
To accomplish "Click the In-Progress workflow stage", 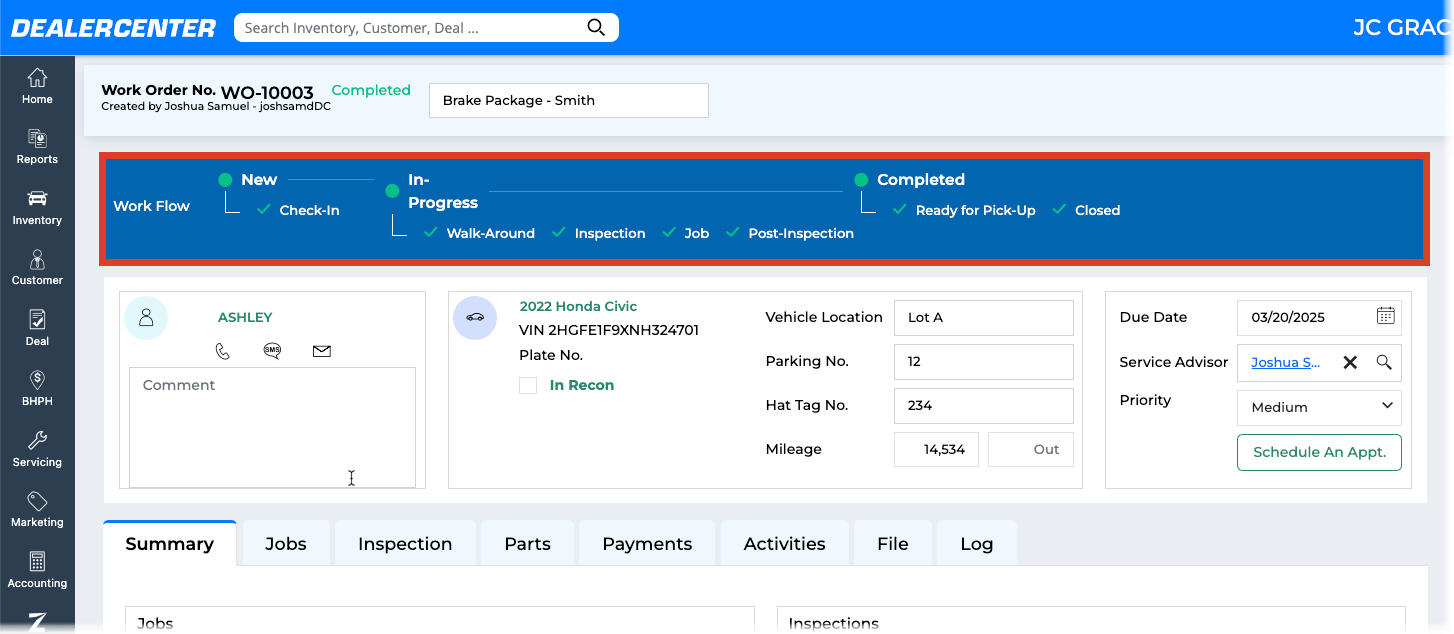I will point(443,191).
